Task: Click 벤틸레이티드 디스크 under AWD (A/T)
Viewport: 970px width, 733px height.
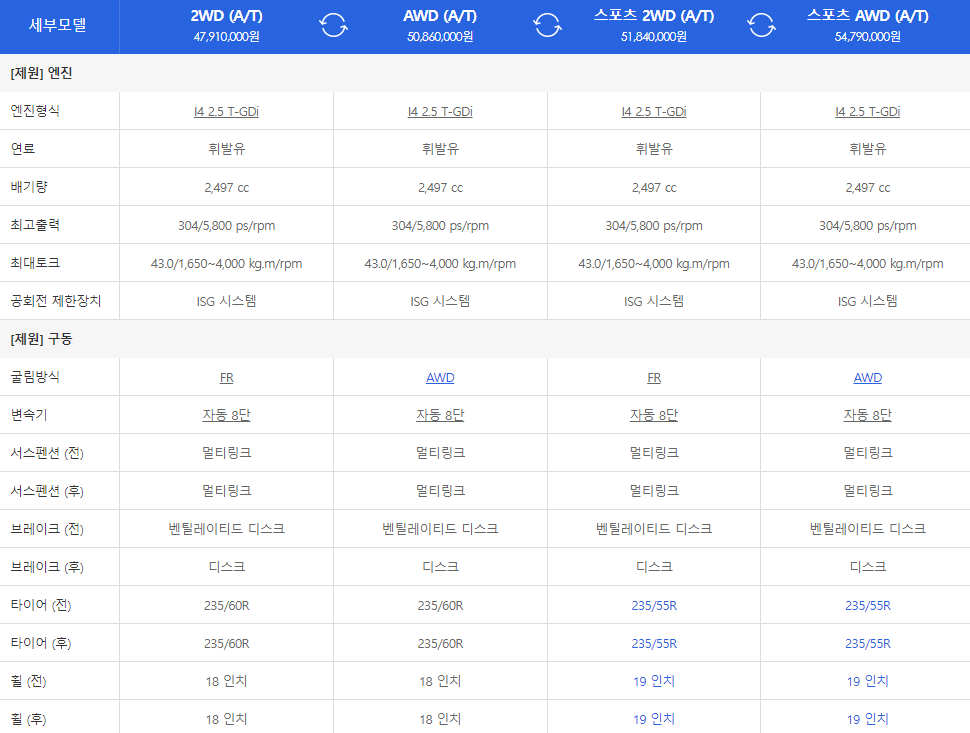Action: coord(440,529)
